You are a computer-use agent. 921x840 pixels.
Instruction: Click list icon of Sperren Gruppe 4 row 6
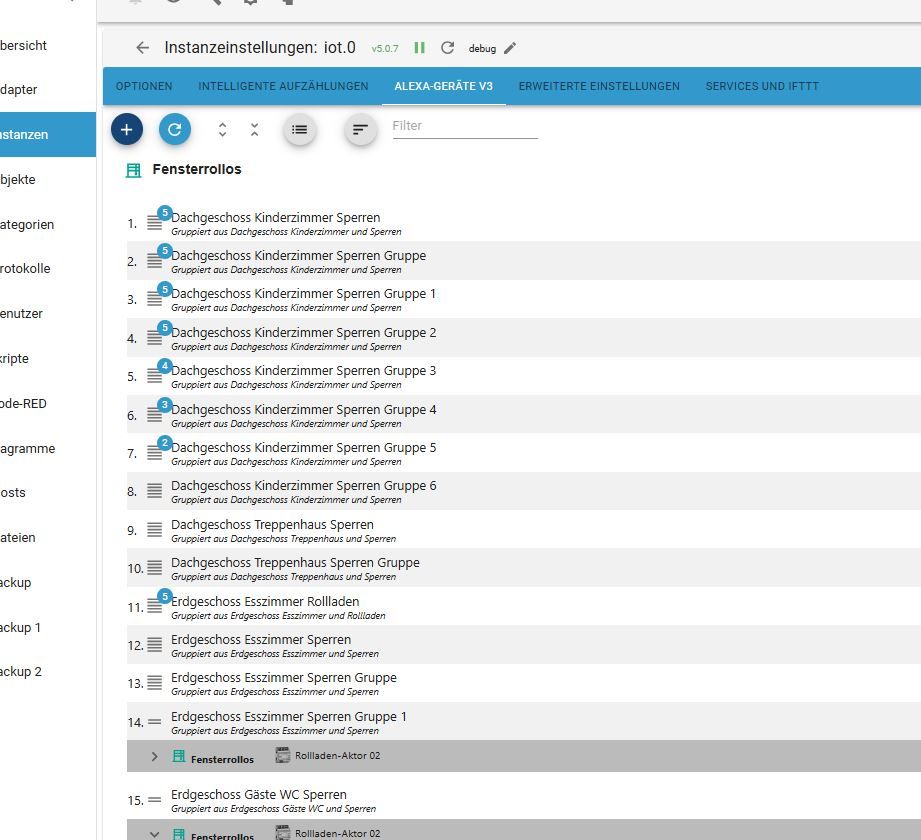[x=154, y=415]
